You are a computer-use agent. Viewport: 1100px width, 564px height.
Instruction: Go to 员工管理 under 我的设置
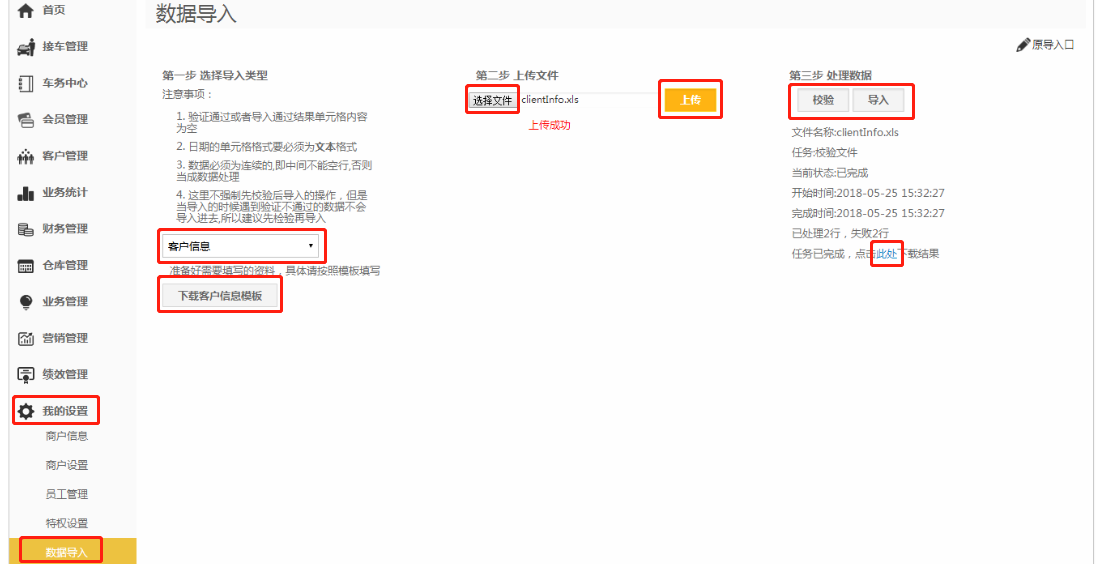pyautogui.click(x=67, y=494)
